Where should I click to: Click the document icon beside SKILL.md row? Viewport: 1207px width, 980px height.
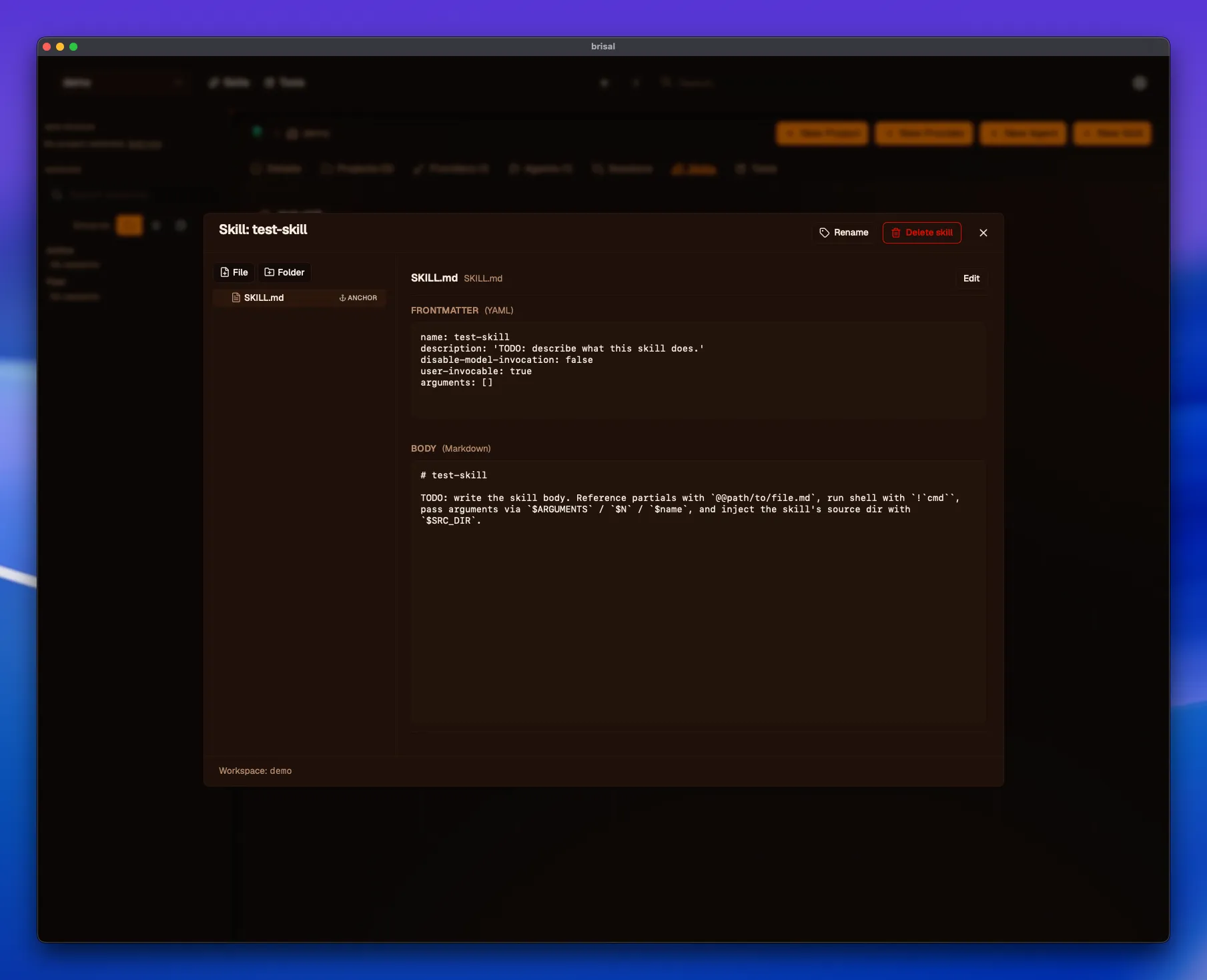(x=236, y=298)
